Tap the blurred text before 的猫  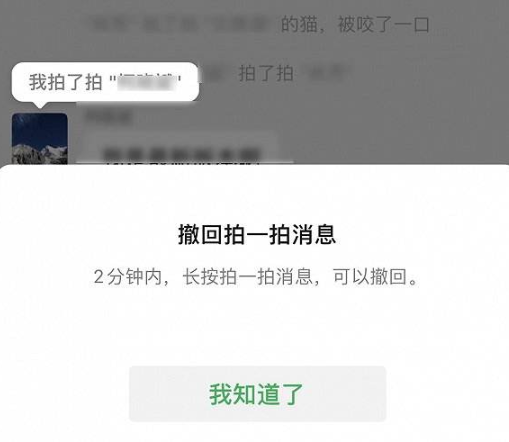click(182, 25)
